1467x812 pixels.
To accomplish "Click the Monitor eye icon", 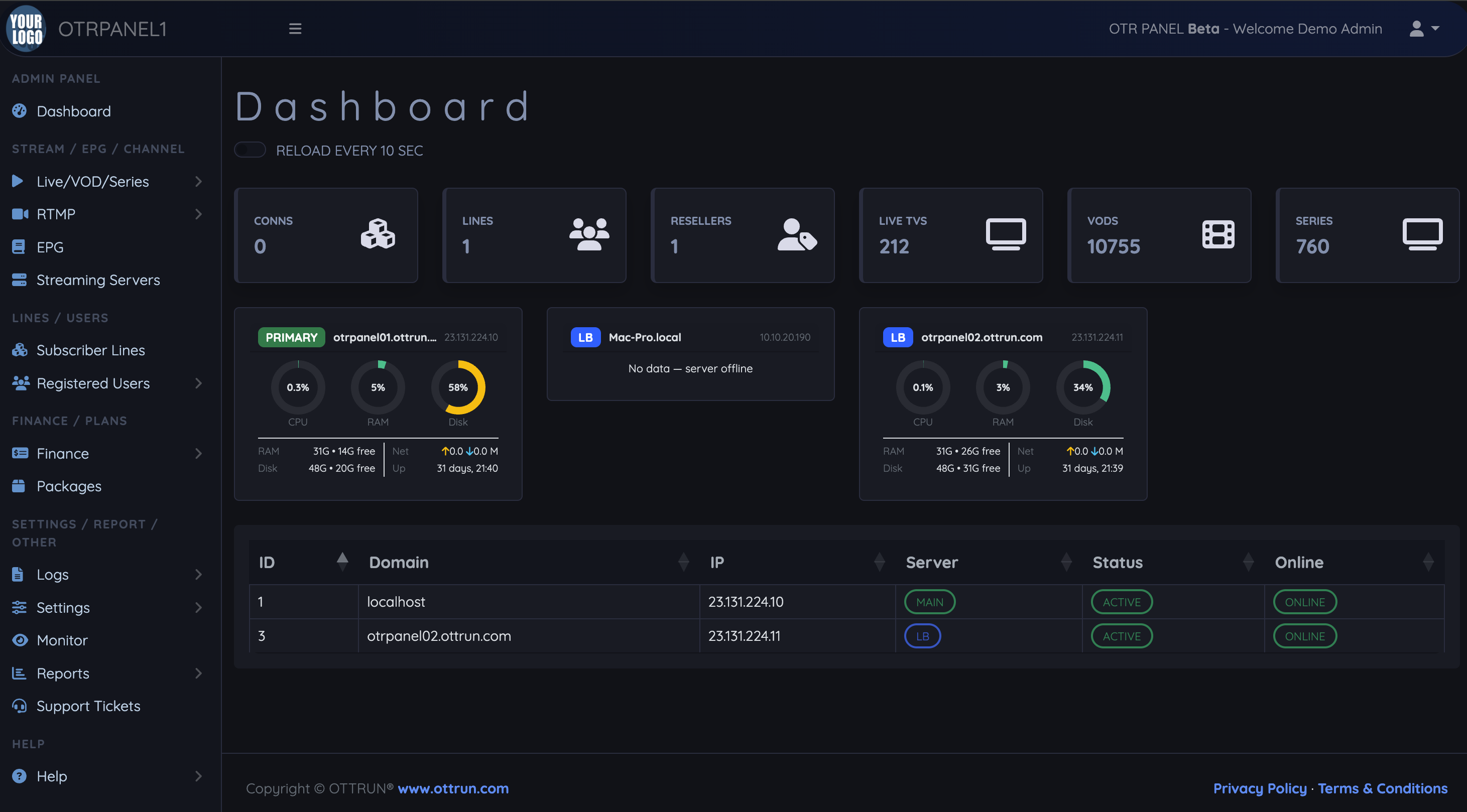I will (x=20, y=640).
